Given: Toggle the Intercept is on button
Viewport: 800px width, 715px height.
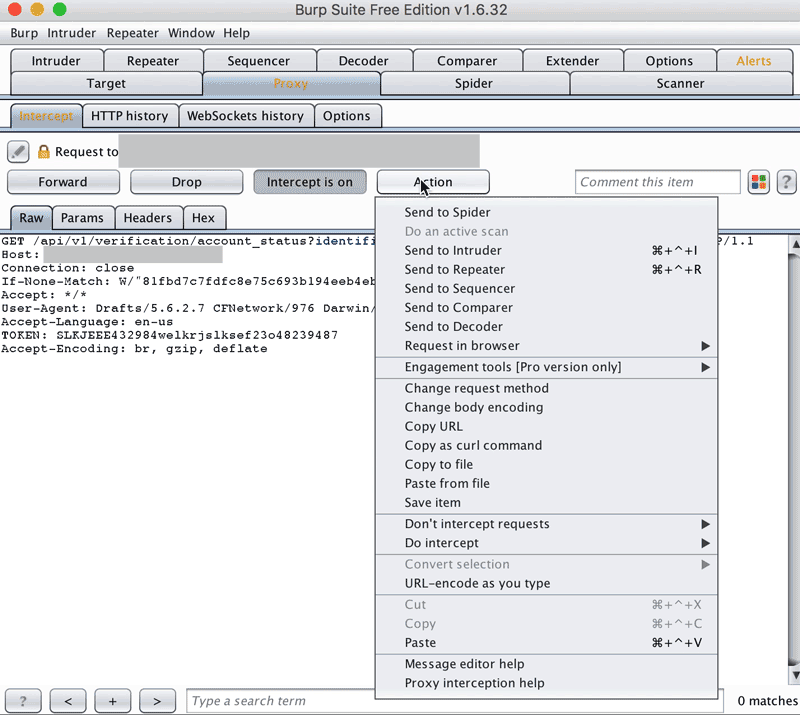Looking at the screenshot, I should click(x=310, y=182).
